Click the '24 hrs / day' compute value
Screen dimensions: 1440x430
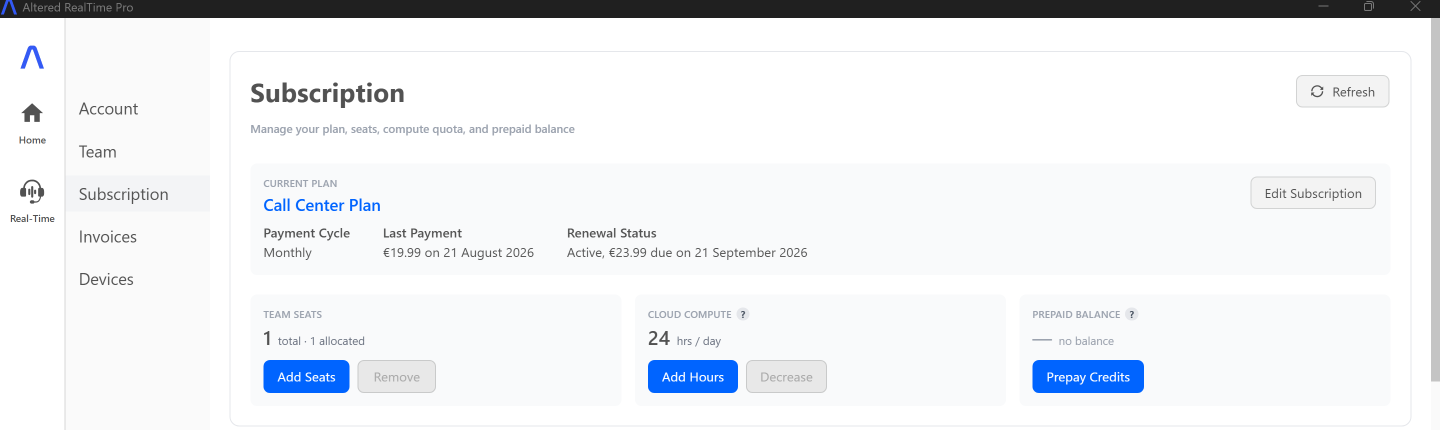[x=684, y=339]
